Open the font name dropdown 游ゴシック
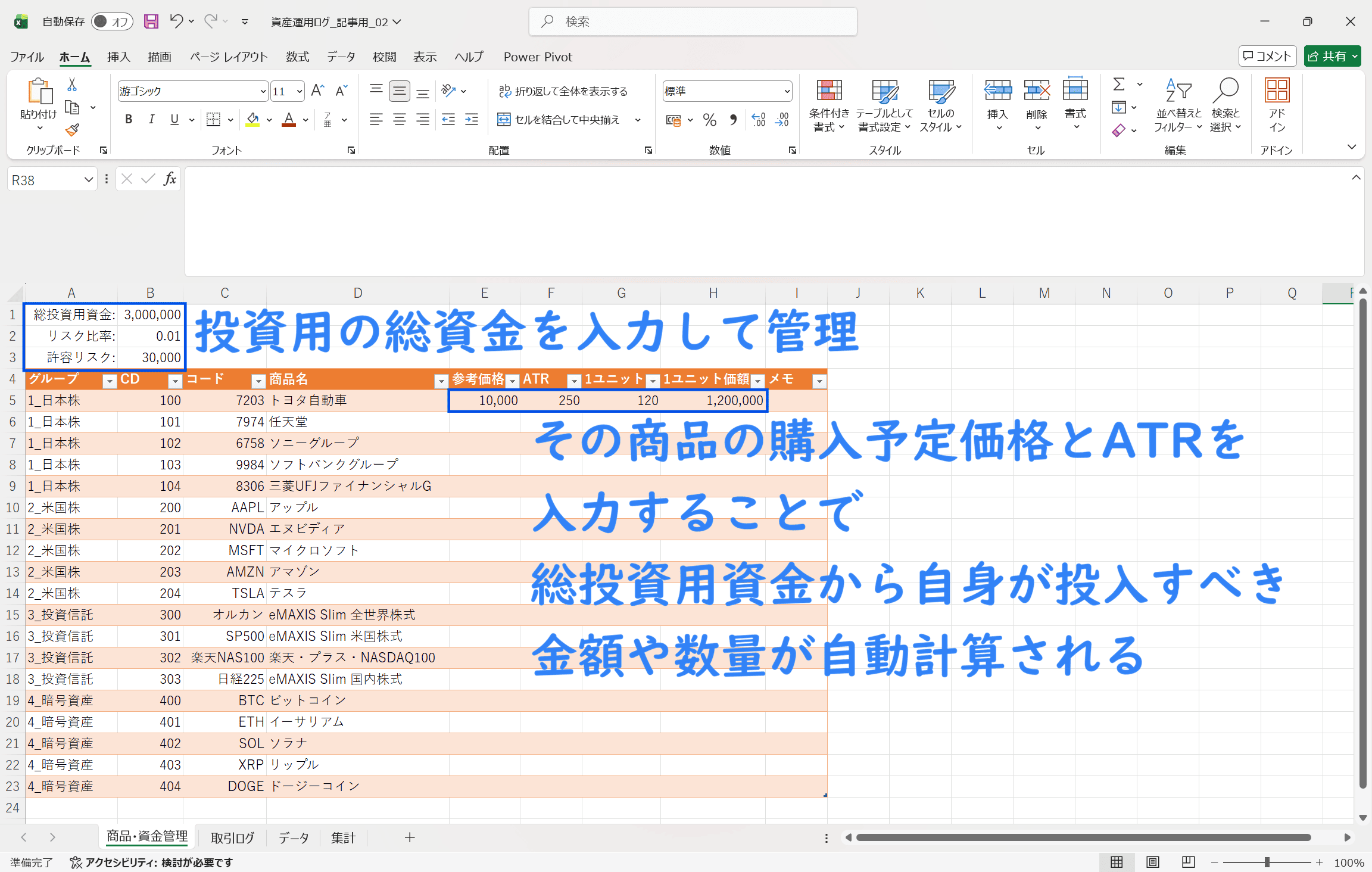The height and width of the screenshot is (872, 1372). click(263, 91)
